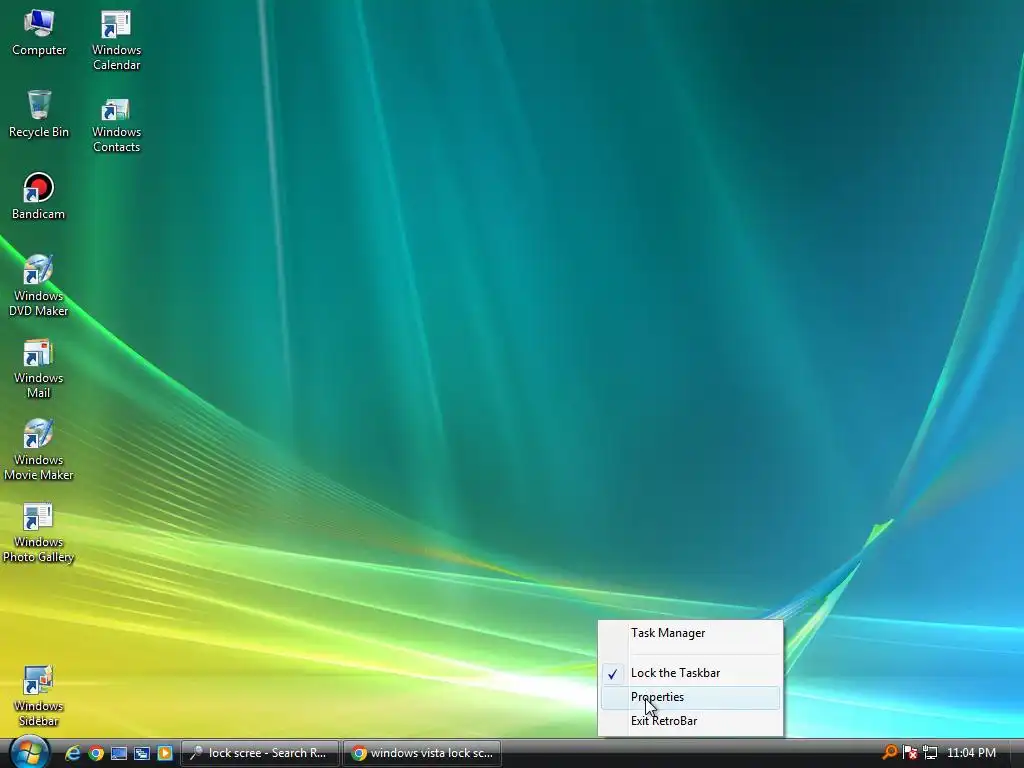The width and height of the screenshot is (1024, 768).
Task: Select the Bandicam shortcut on desktop
Action: tap(39, 196)
